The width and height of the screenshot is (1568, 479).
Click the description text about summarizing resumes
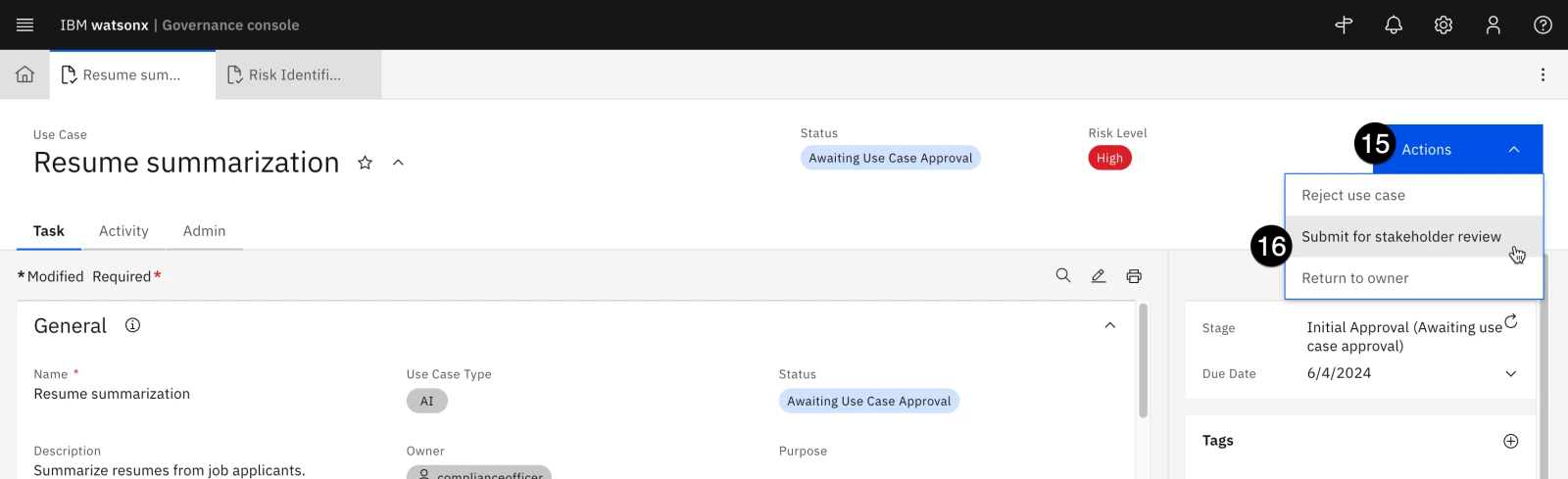tap(170, 470)
